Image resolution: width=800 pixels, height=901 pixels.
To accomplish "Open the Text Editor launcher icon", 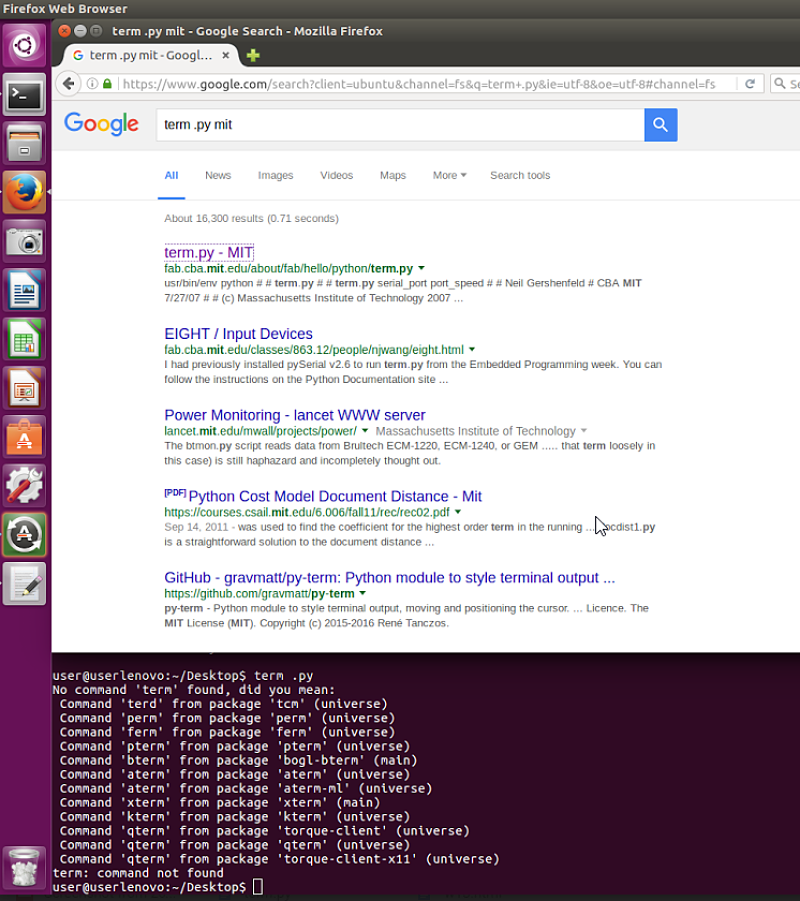I will tap(24, 584).
